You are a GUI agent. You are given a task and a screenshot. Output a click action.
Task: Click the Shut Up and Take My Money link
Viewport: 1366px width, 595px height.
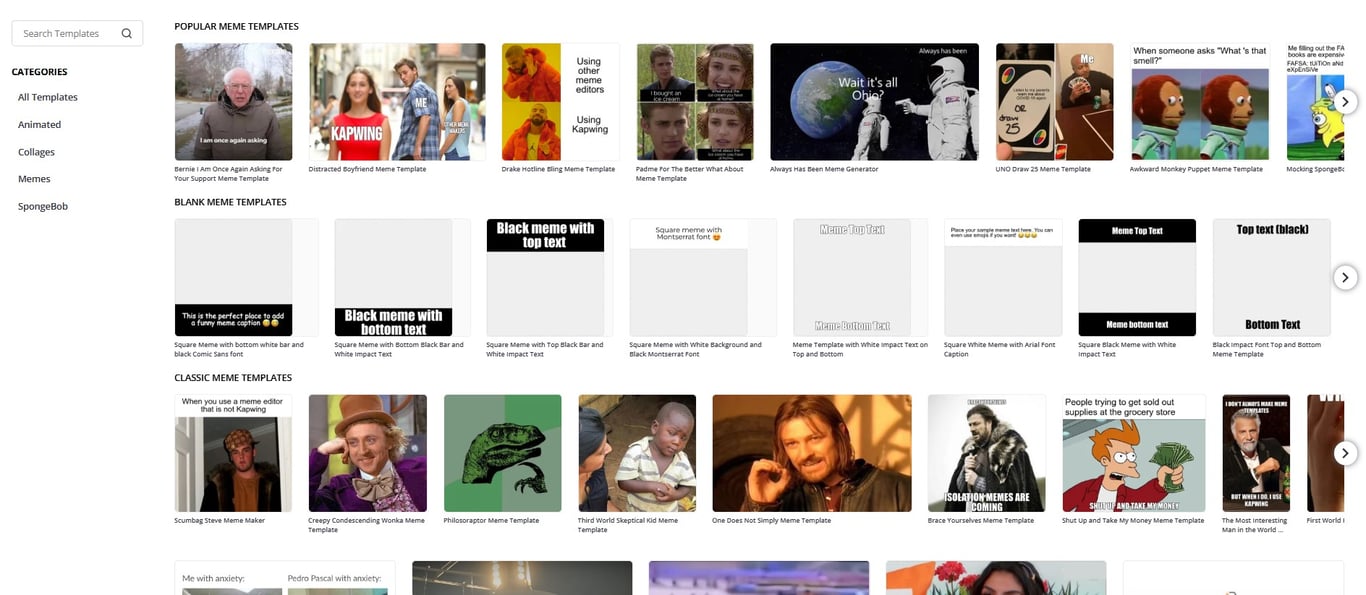1133,521
